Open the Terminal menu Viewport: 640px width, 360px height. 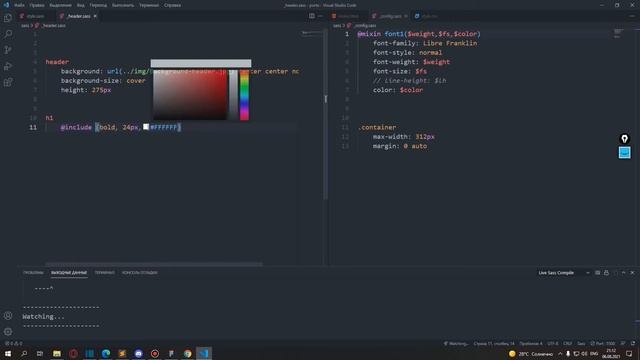pos(149,5)
